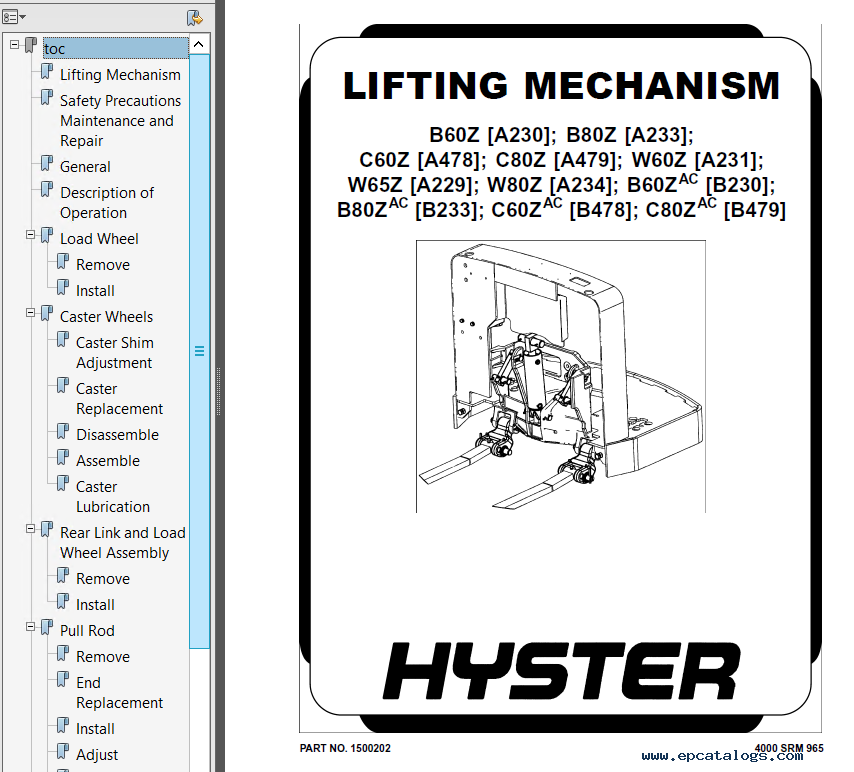Click the Caster Replacement bookmark icon

(63, 386)
